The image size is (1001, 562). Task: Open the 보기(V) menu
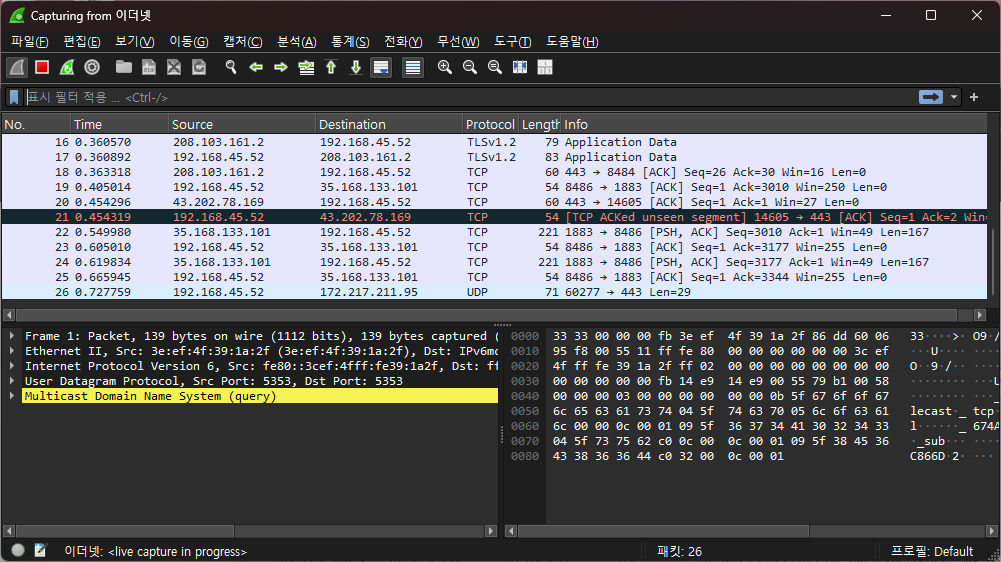coord(135,42)
